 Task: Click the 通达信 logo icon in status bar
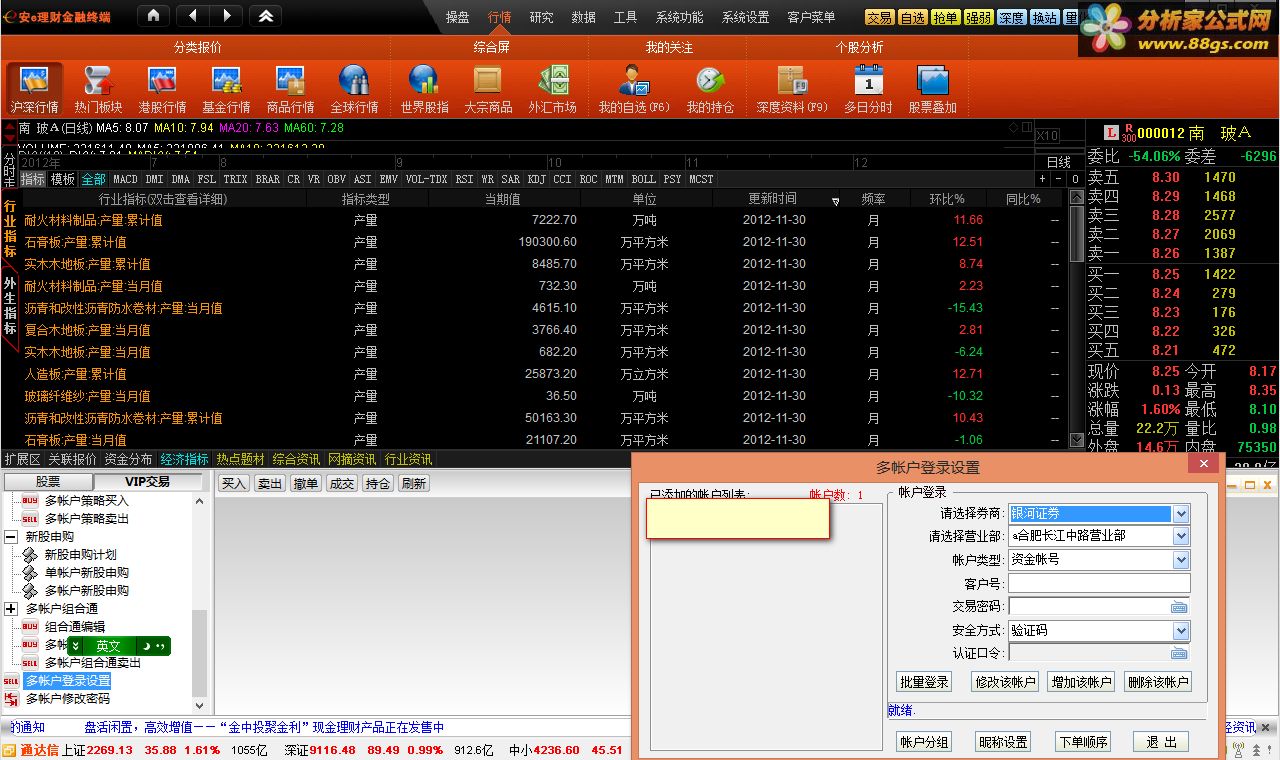click(9, 750)
